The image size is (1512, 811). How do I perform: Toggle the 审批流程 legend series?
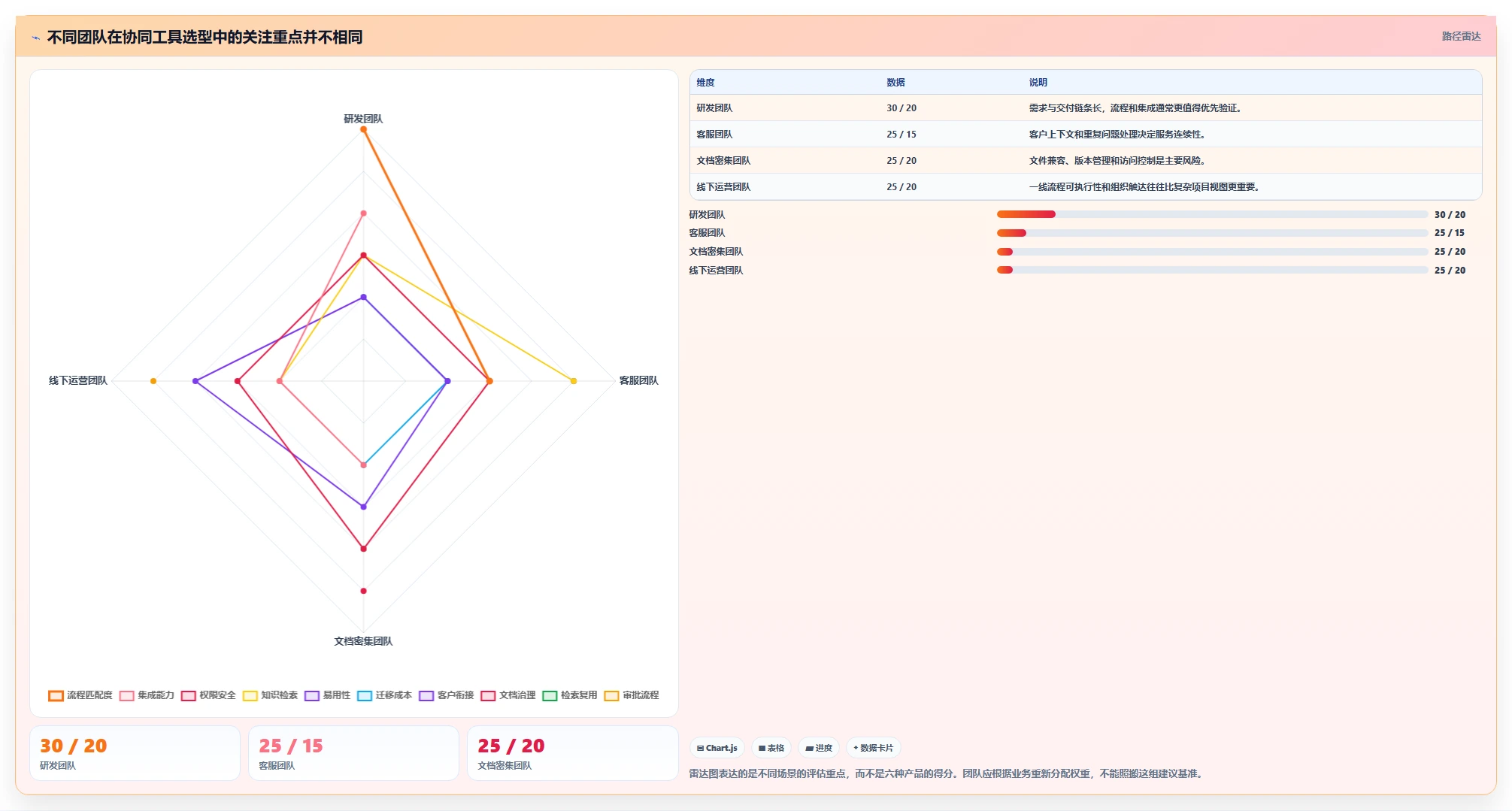632,695
